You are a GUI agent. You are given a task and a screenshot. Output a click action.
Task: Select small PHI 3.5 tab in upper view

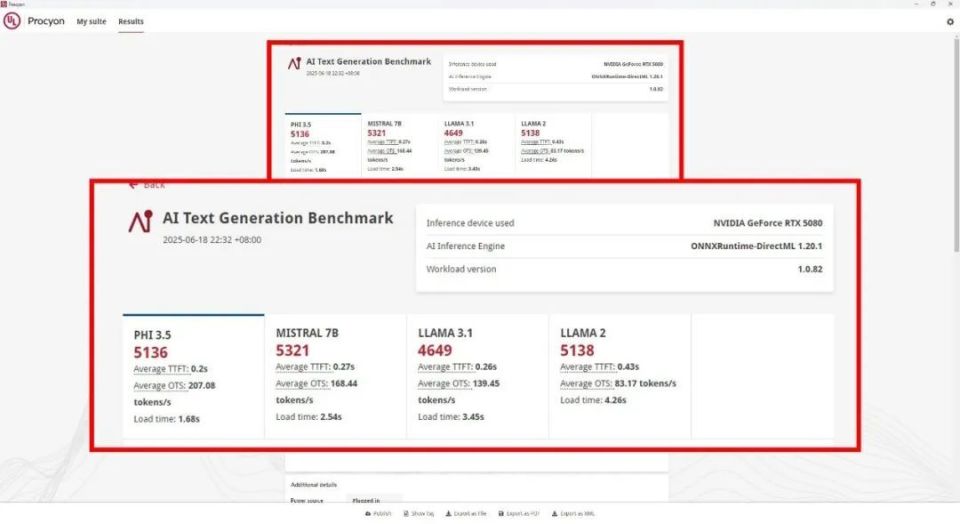click(323, 146)
